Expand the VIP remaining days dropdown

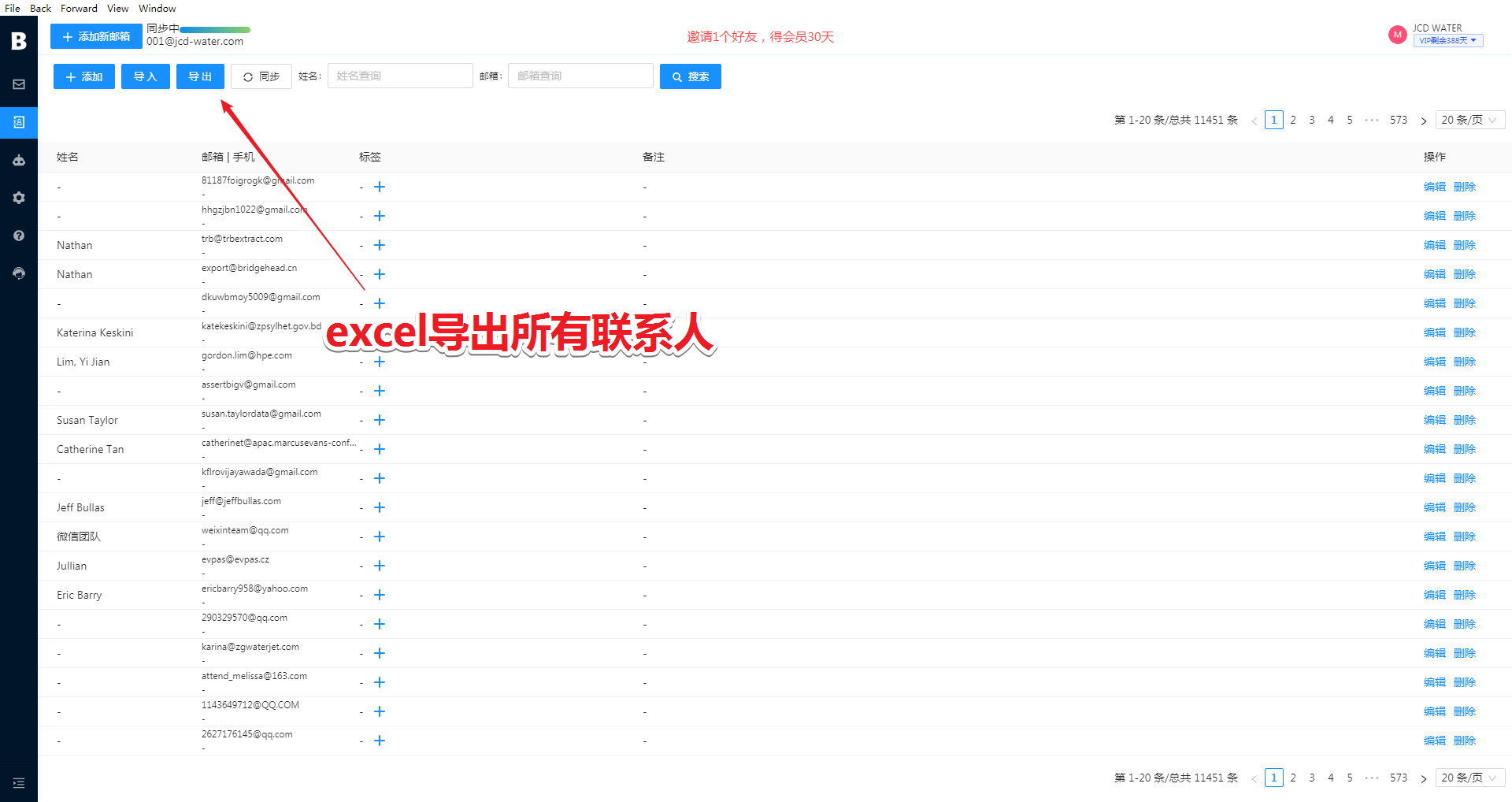point(1447,41)
